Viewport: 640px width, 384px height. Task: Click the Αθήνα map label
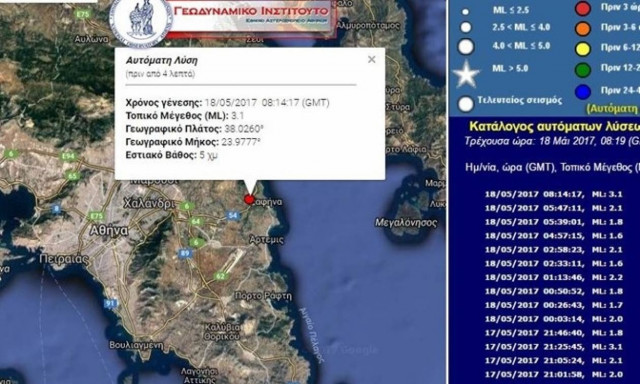tap(109, 231)
